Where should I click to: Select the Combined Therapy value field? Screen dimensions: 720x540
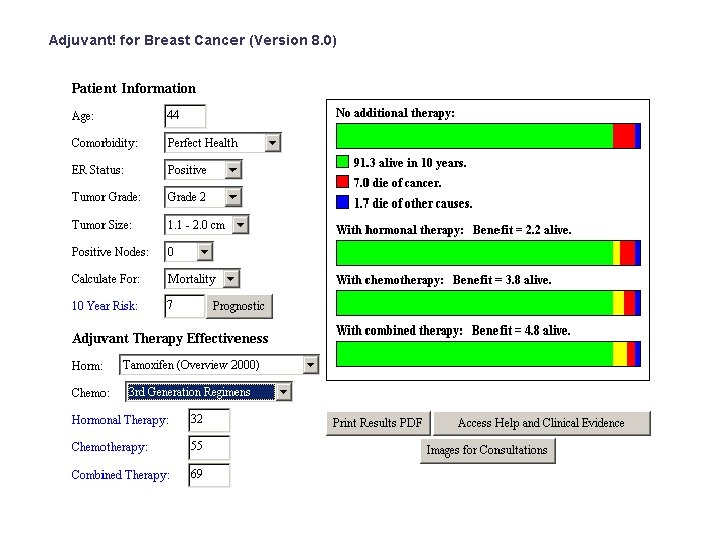209,475
